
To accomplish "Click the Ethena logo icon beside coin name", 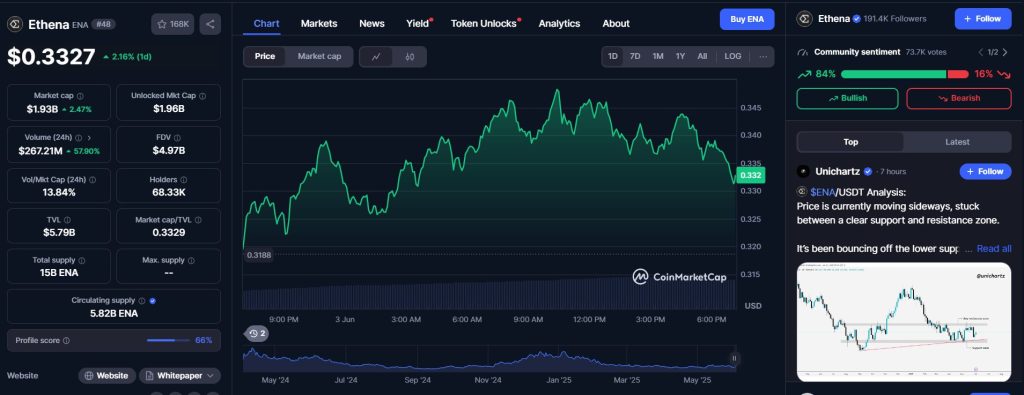I will coord(15,25).
